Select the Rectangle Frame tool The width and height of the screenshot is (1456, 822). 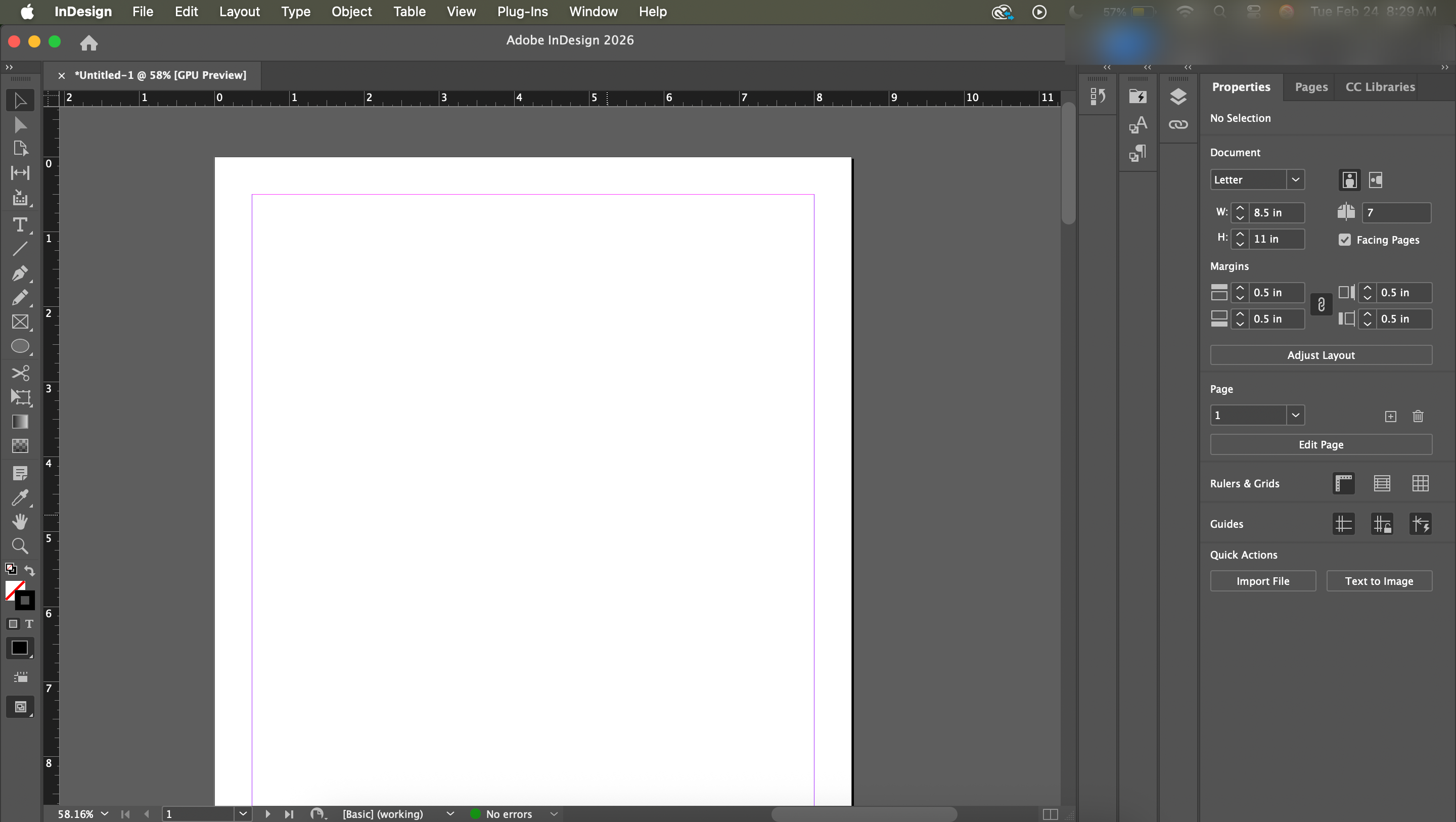pyautogui.click(x=20, y=322)
